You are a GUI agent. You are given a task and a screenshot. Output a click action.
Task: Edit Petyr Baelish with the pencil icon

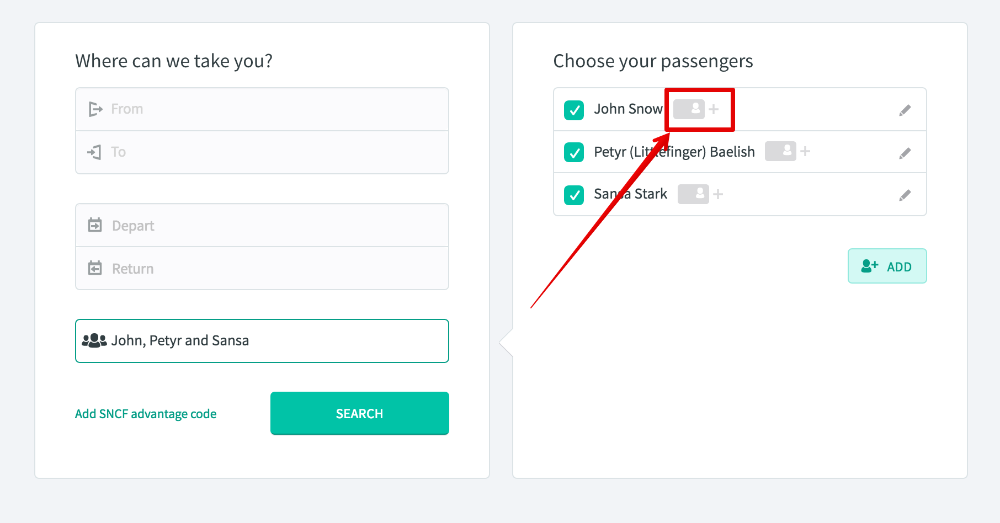pos(905,153)
